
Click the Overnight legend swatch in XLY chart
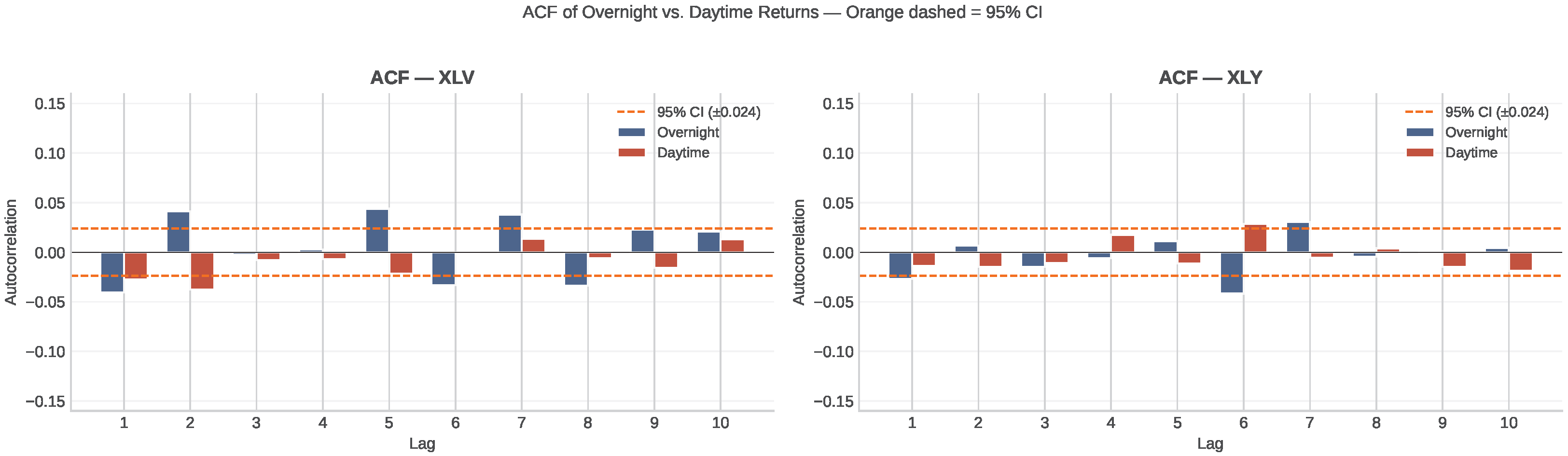pyautogui.click(x=1419, y=132)
